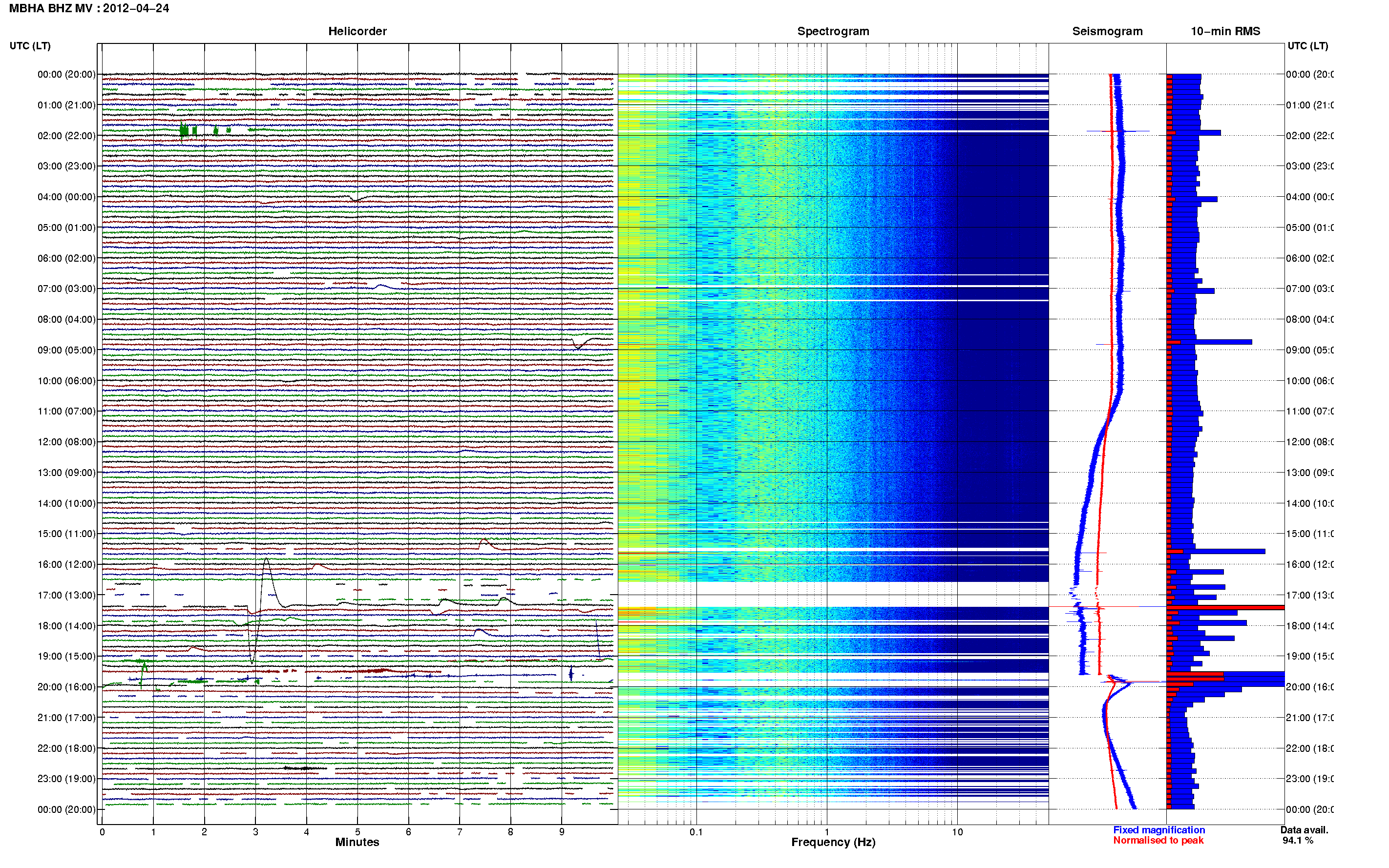Image resolution: width=1389 pixels, height=868 pixels.
Task: Click the left '14:00 (10:00)' time label
Action: click(x=66, y=503)
